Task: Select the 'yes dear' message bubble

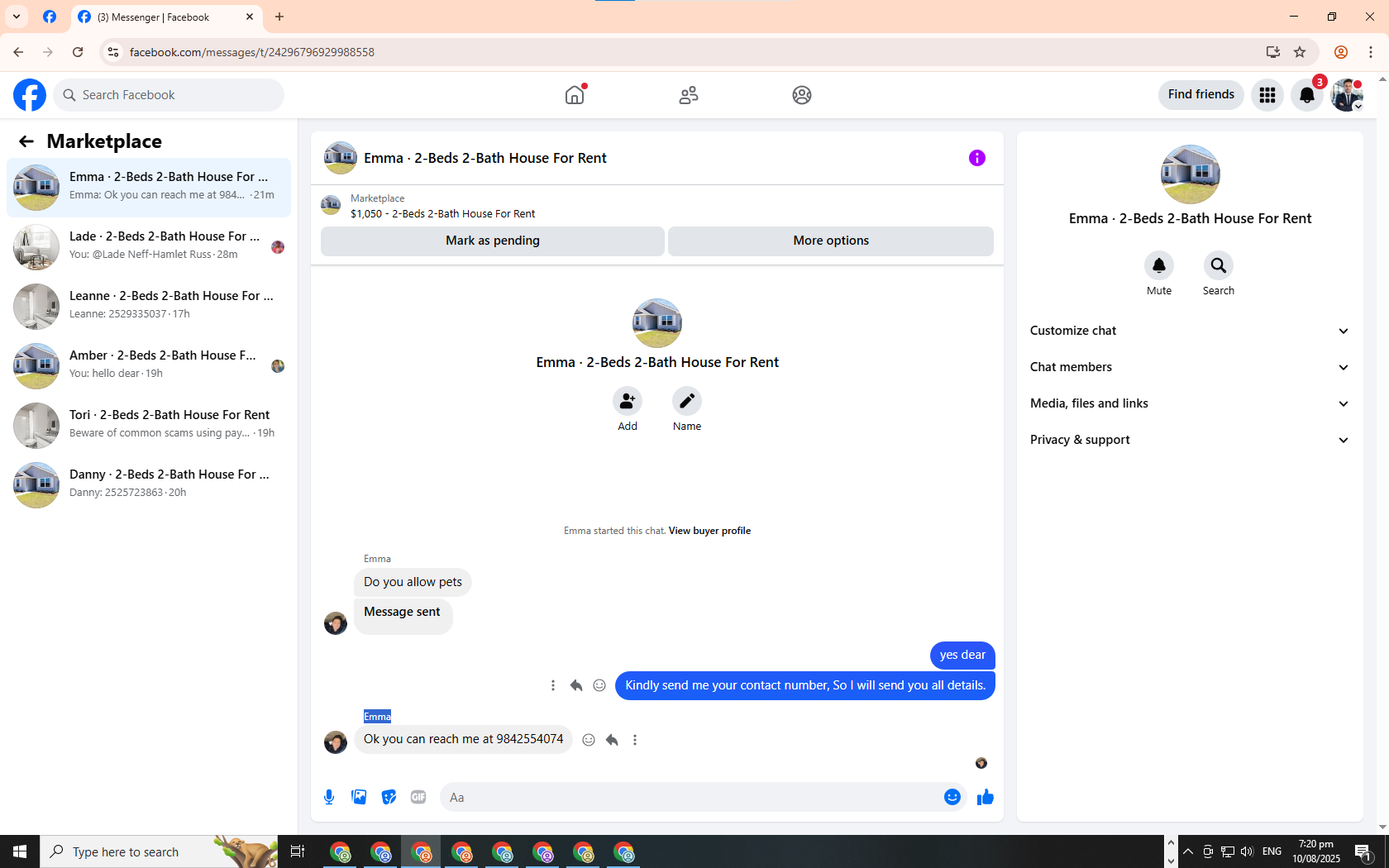Action: click(x=962, y=655)
